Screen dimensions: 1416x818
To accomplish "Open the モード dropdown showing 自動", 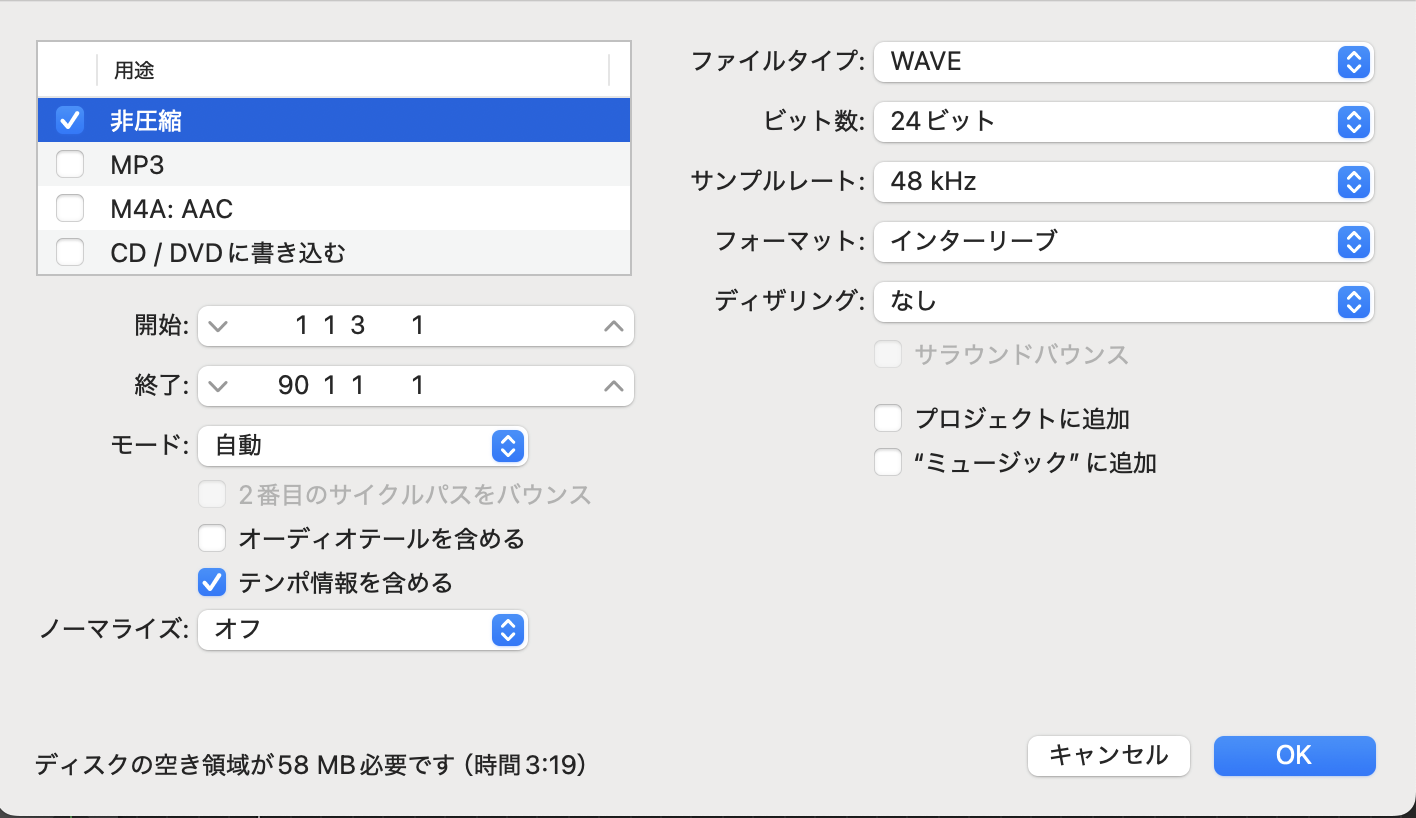I will [x=363, y=446].
